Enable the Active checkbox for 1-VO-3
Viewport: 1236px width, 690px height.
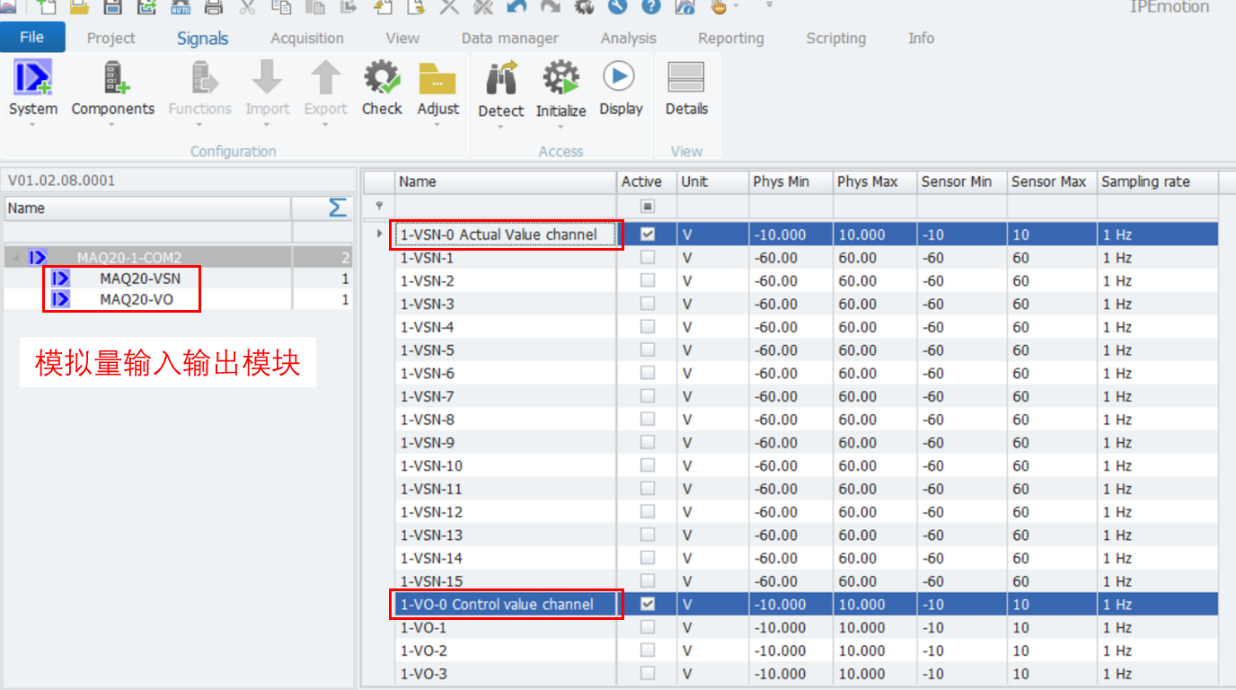pos(647,673)
